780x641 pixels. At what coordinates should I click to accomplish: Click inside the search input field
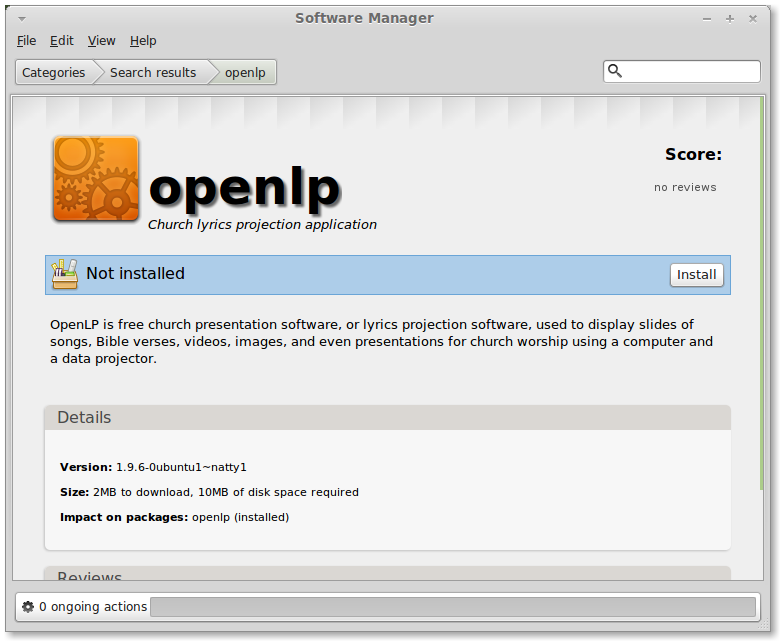tap(690, 72)
